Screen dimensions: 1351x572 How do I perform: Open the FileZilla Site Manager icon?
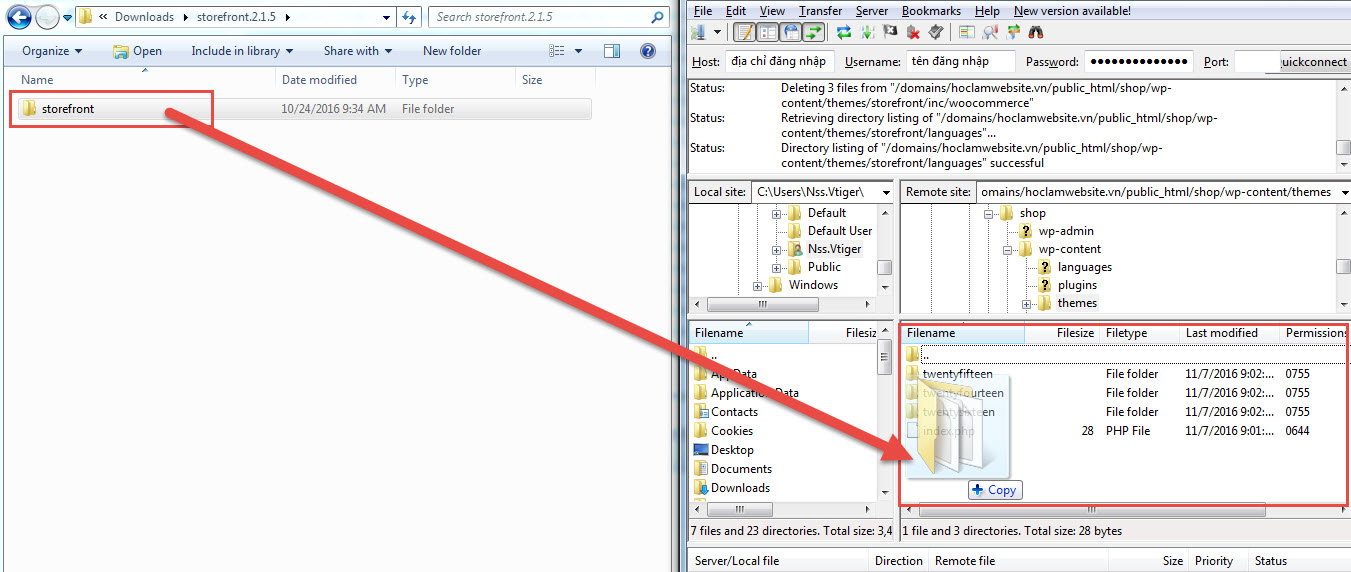point(699,32)
